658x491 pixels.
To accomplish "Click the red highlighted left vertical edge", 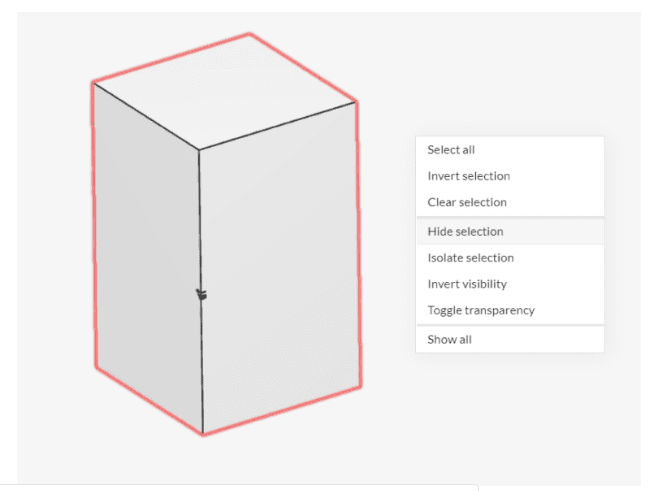I will (93, 225).
